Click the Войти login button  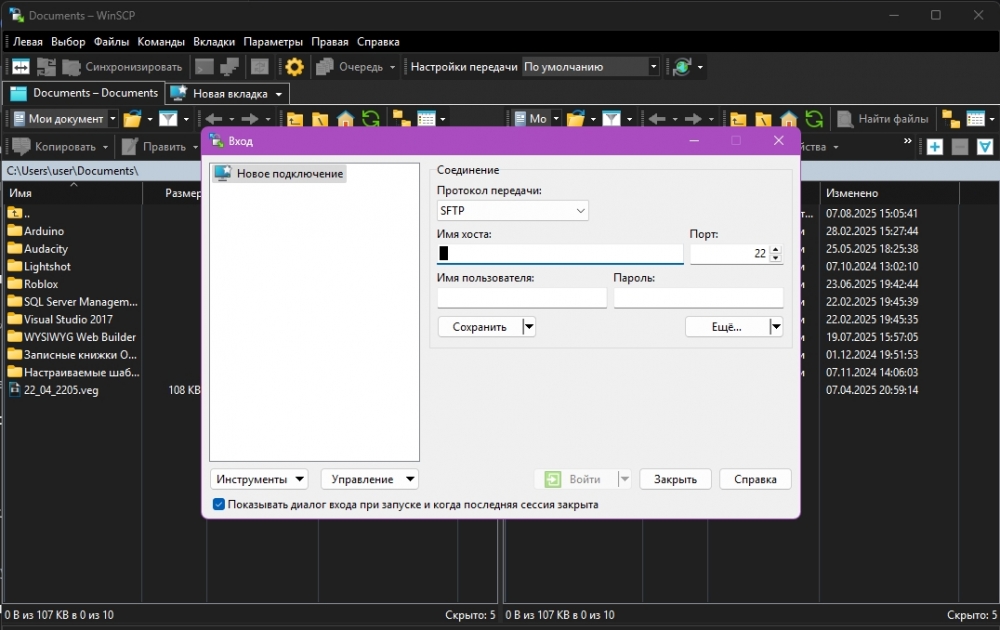point(576,479)
